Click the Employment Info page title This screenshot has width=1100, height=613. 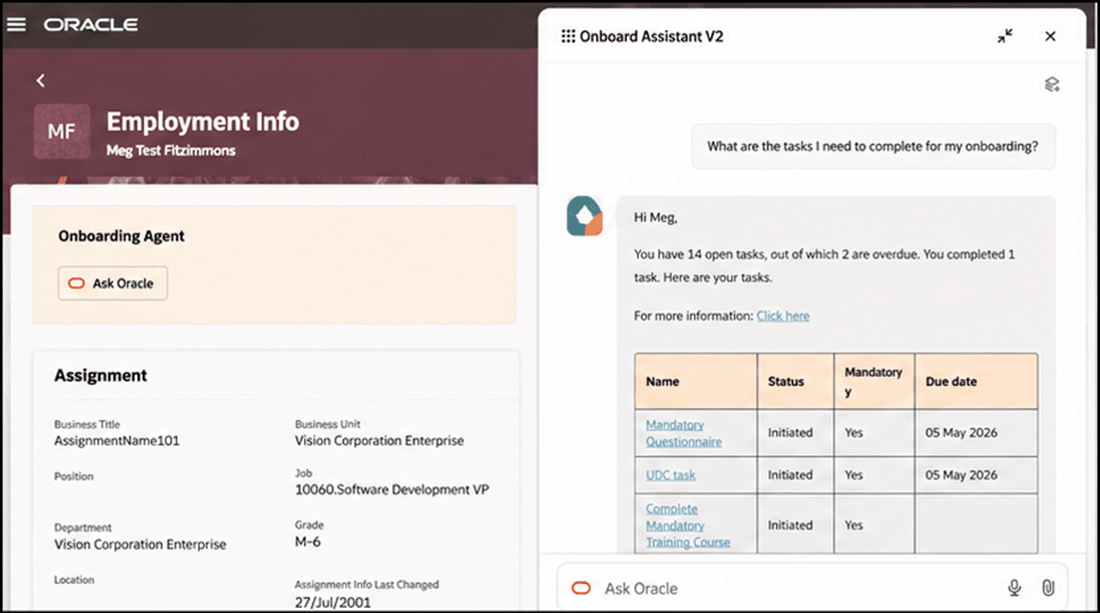pyautogui.click(x=203, y=122)
